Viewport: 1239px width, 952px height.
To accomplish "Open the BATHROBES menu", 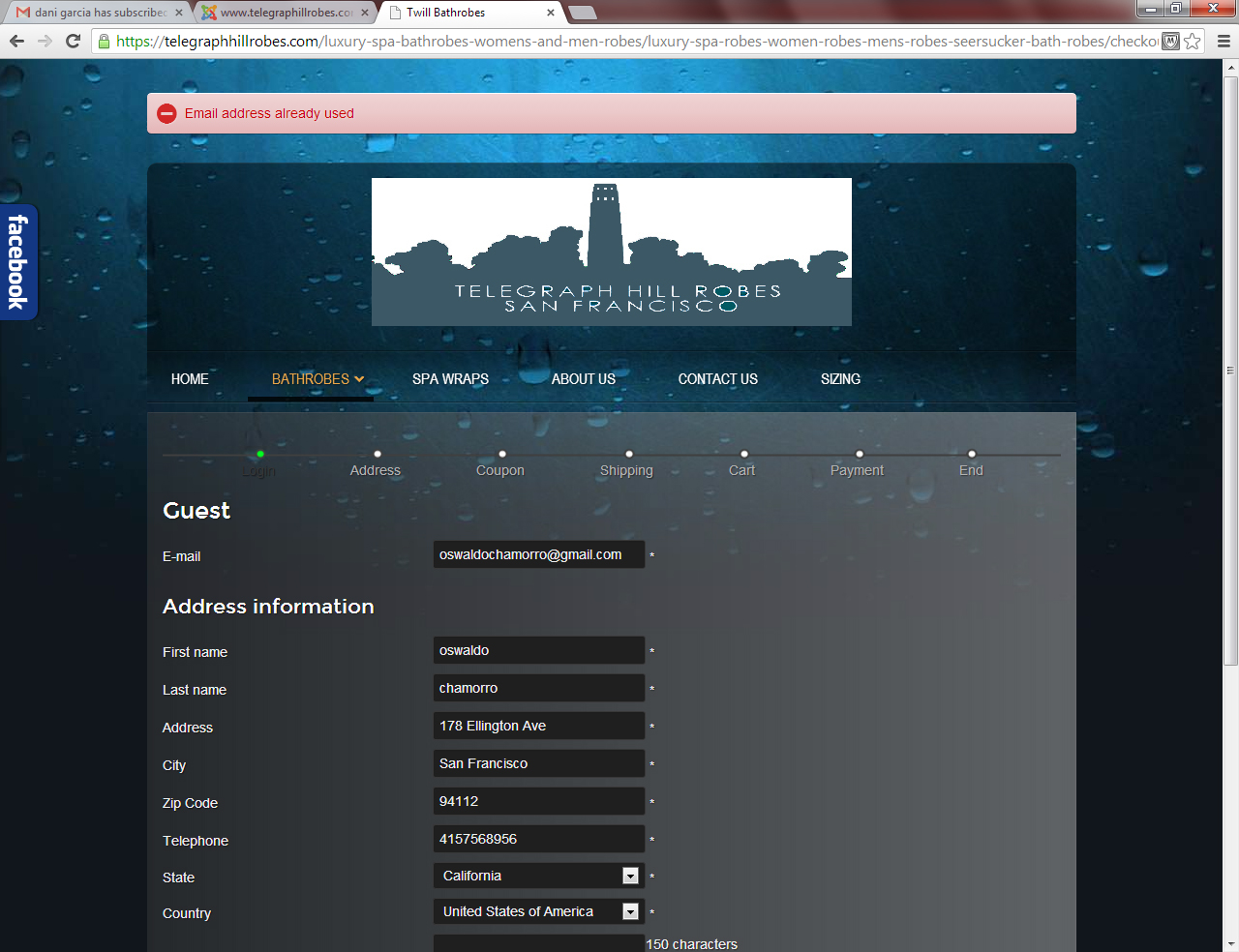I will click(x=311, y=379).
